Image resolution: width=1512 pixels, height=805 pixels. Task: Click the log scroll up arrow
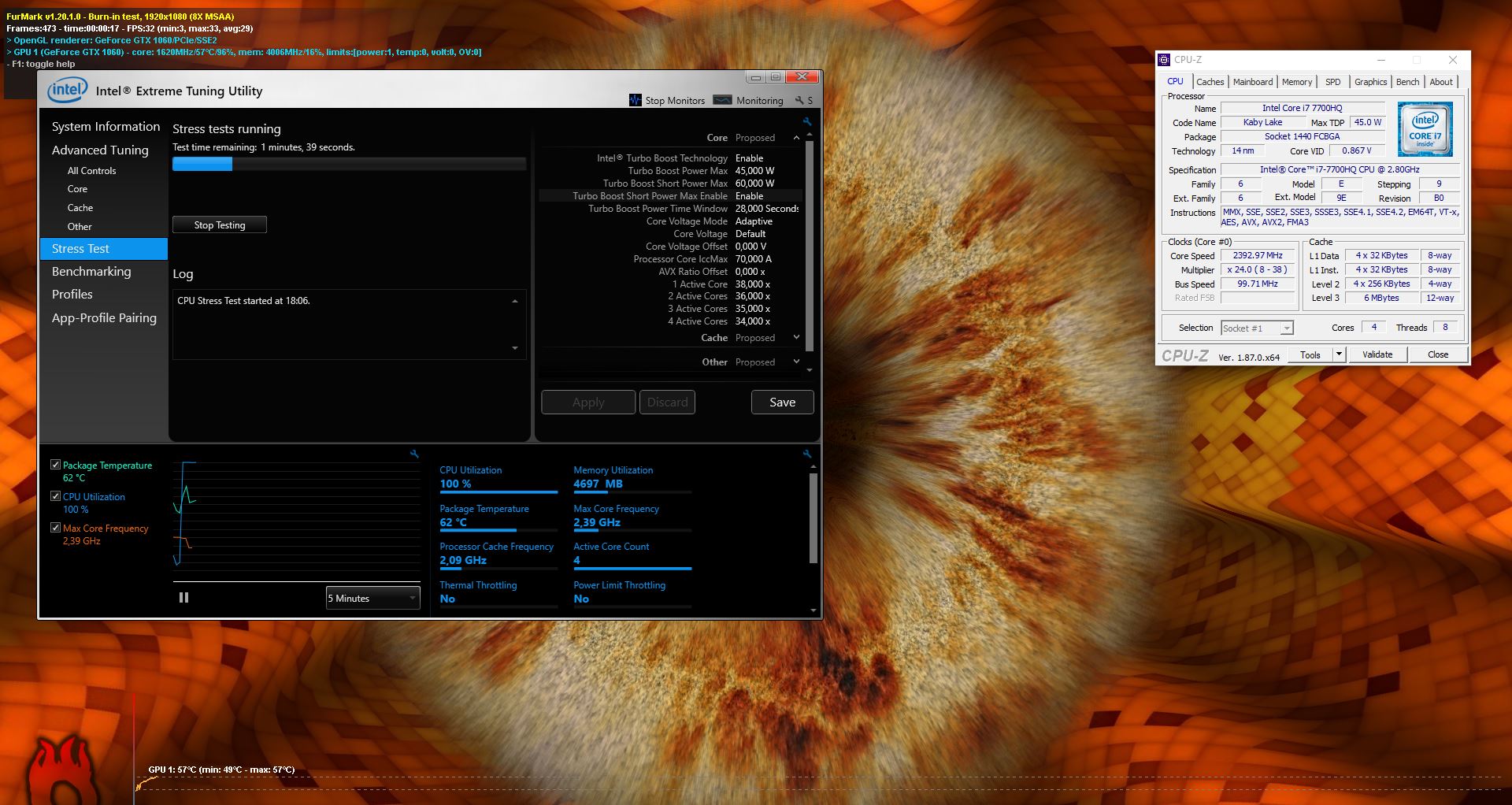tap(515, 301)
